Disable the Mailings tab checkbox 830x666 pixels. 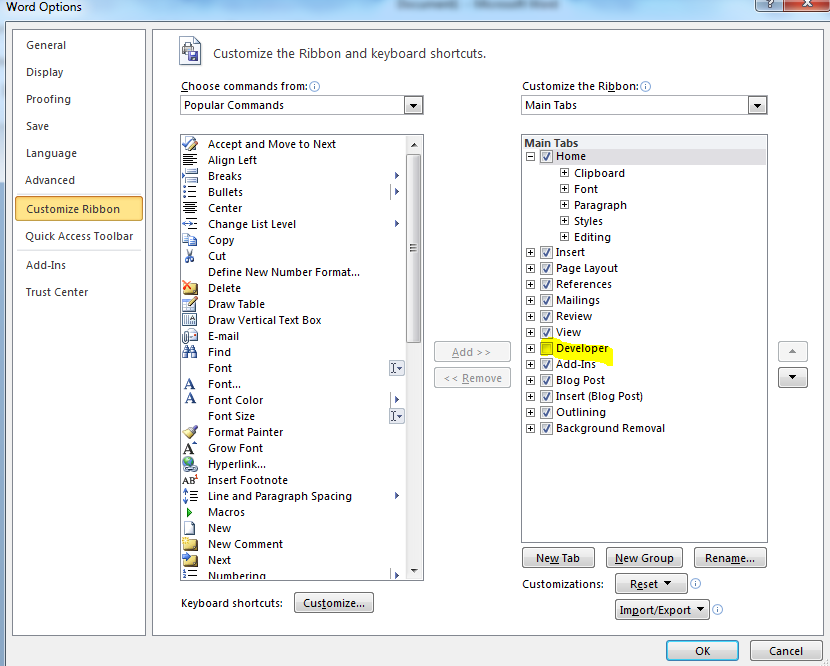tap(545, 300)
